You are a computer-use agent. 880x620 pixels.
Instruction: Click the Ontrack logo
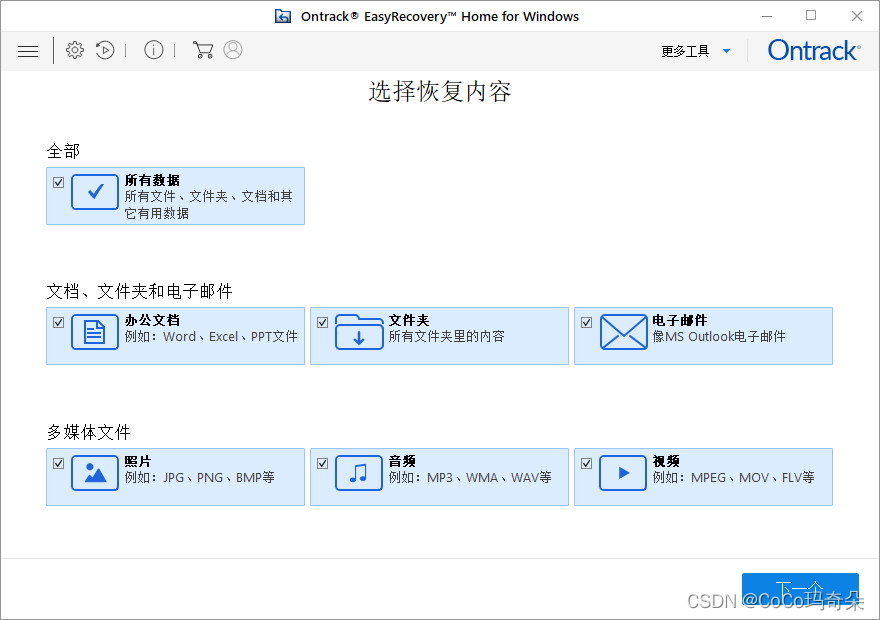click(813, 50)
